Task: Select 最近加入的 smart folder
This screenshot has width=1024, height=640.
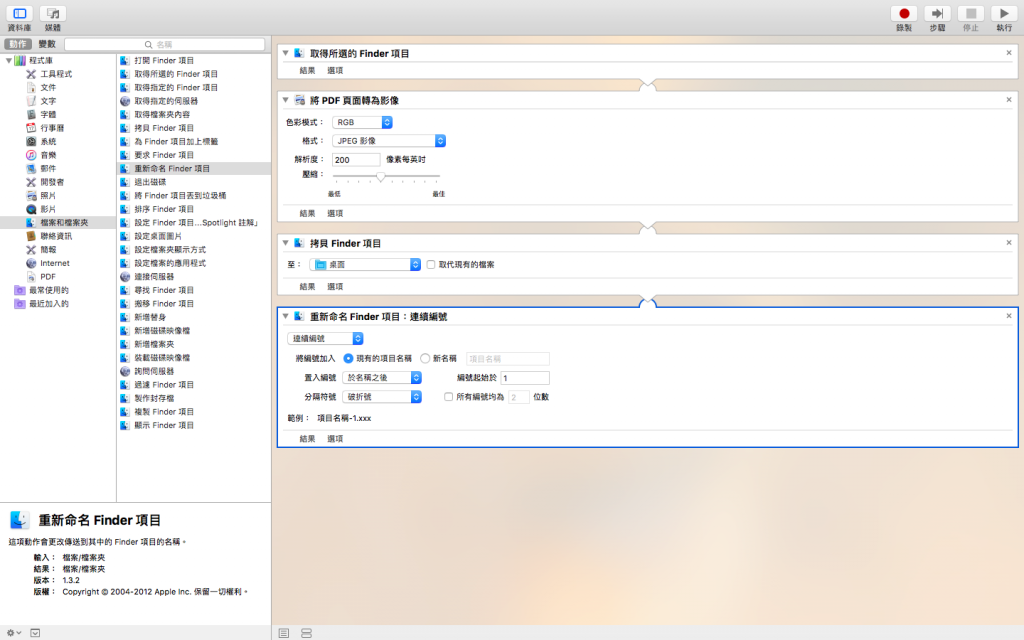Action: 48,304
